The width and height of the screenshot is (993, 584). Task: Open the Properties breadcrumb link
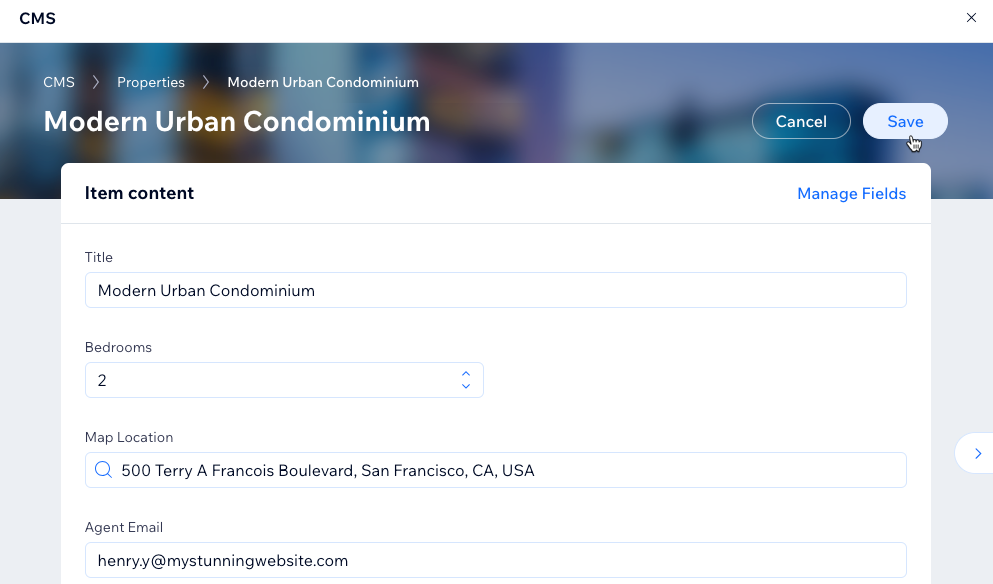coord(151,82)
